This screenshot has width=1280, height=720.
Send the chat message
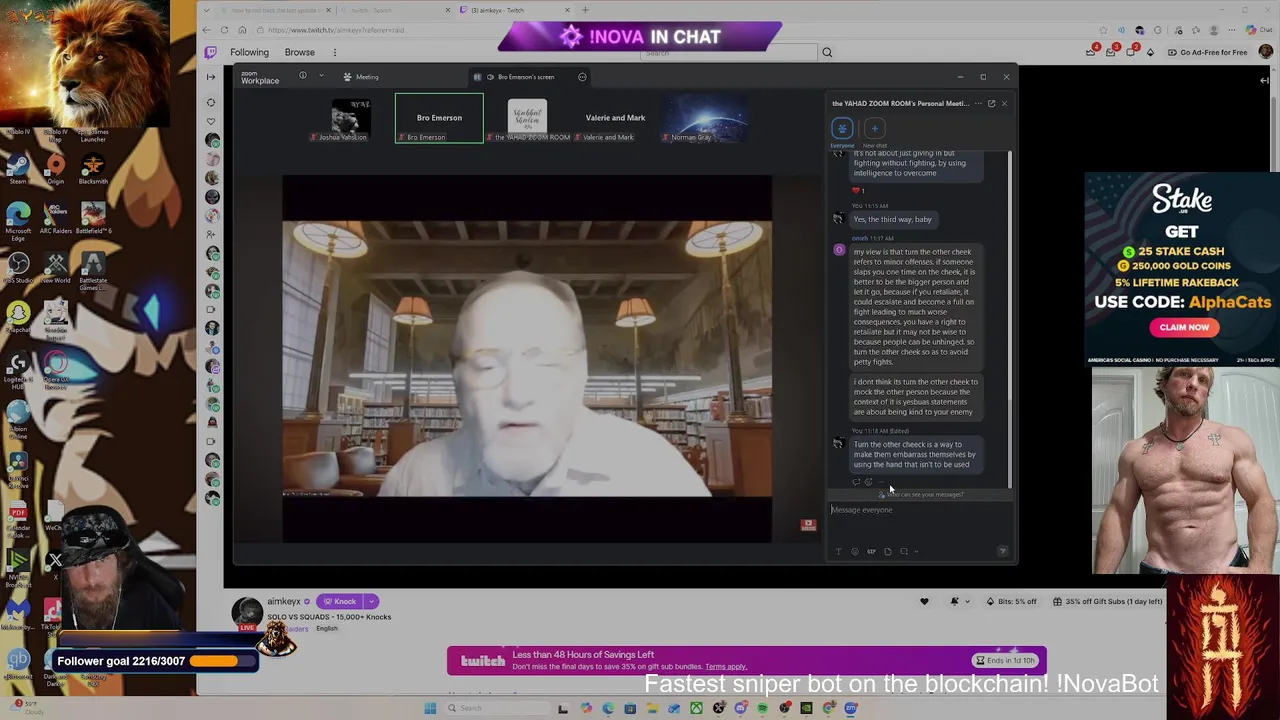coord(1003,551)
